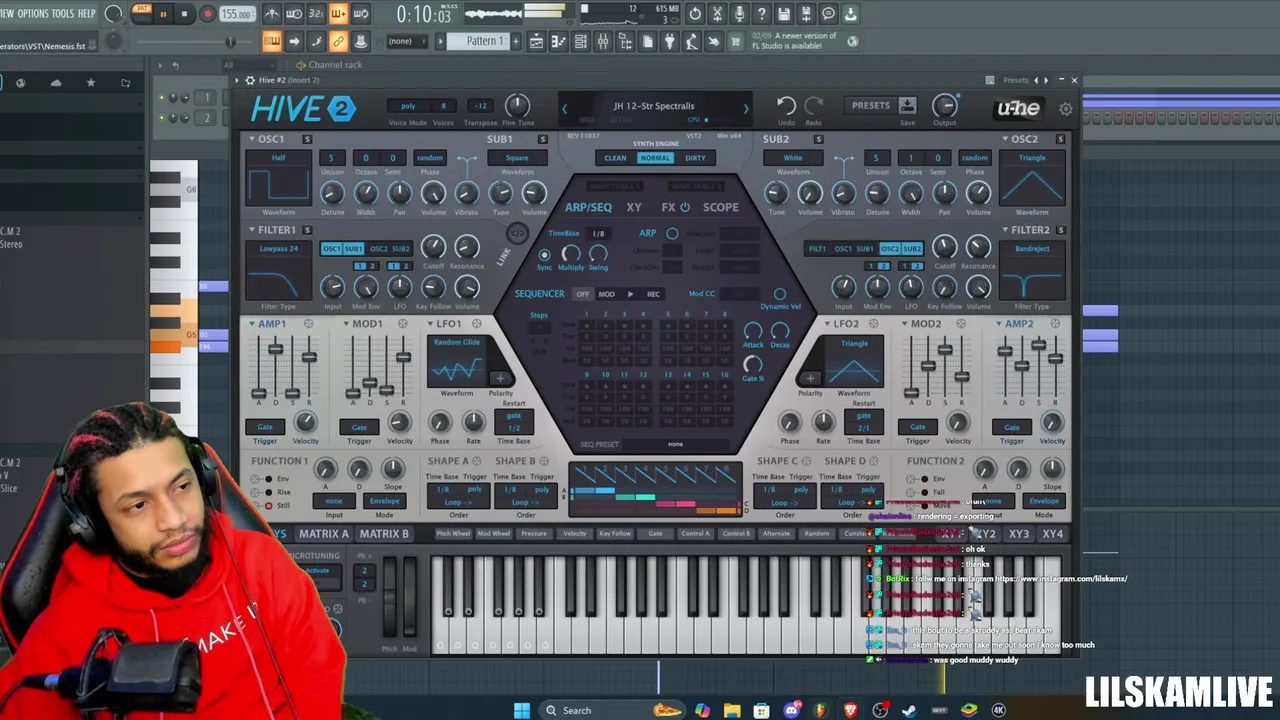Click the tempo field showing 155.000
Image resolution: width=1280 pixels, height=720 pixels.
(x=236, y=14)
